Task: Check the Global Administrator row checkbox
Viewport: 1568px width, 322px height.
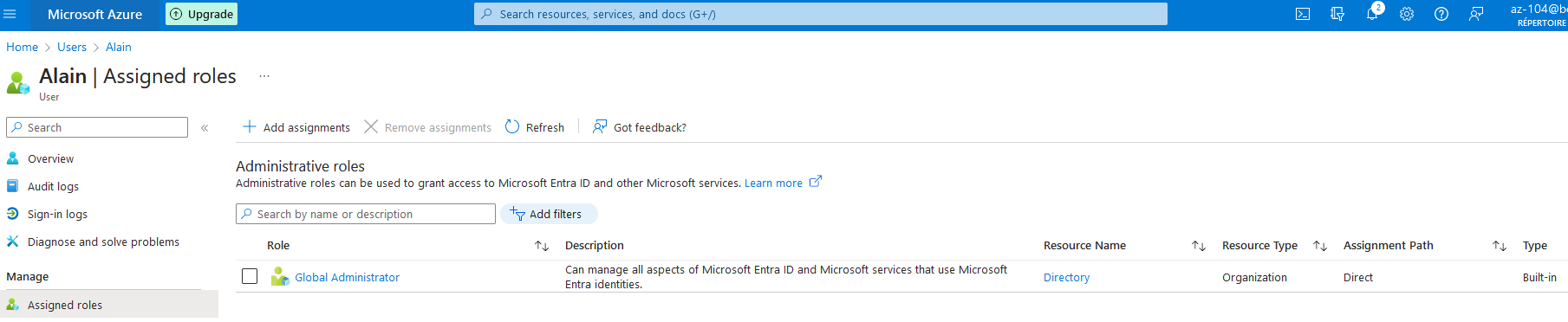Action: (250, 276)
